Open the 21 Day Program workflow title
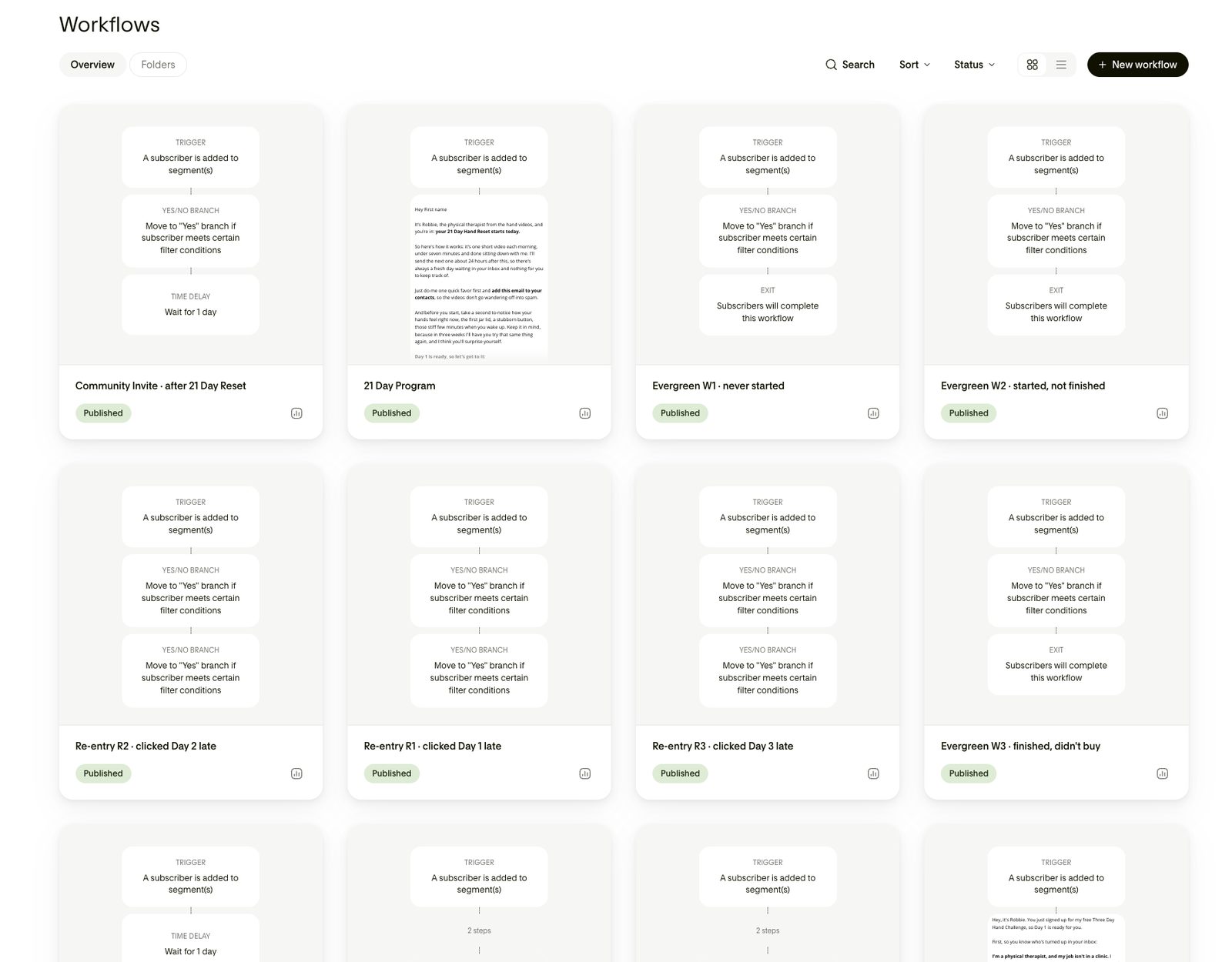 [400, 386]
